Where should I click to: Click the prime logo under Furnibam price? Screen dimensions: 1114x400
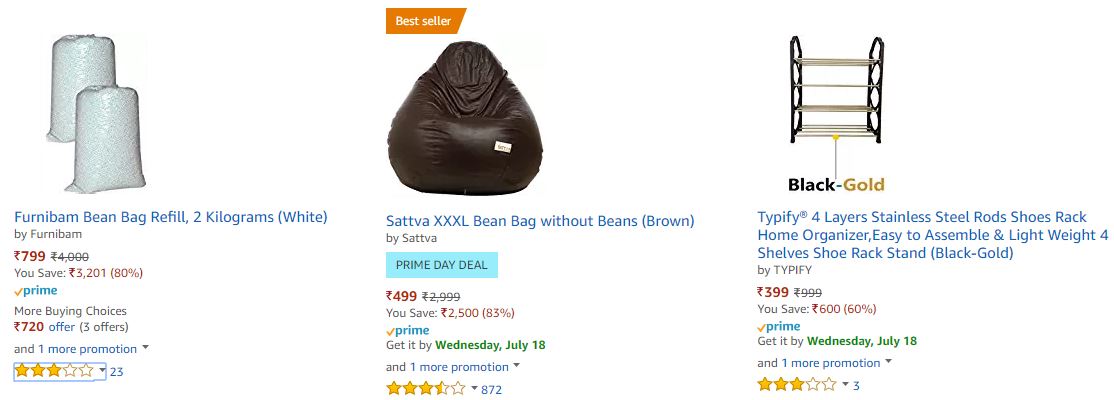pos(36,291)
